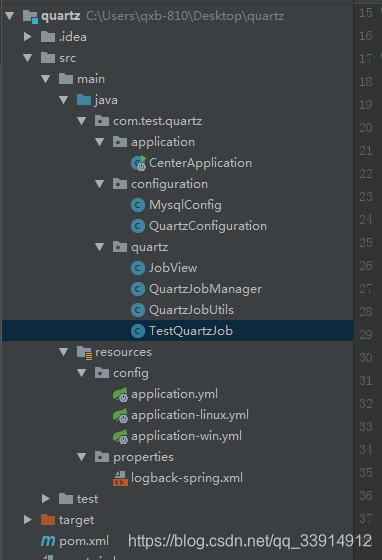
Task: Click the application-win.yml Spring icon
Action: 120,436
